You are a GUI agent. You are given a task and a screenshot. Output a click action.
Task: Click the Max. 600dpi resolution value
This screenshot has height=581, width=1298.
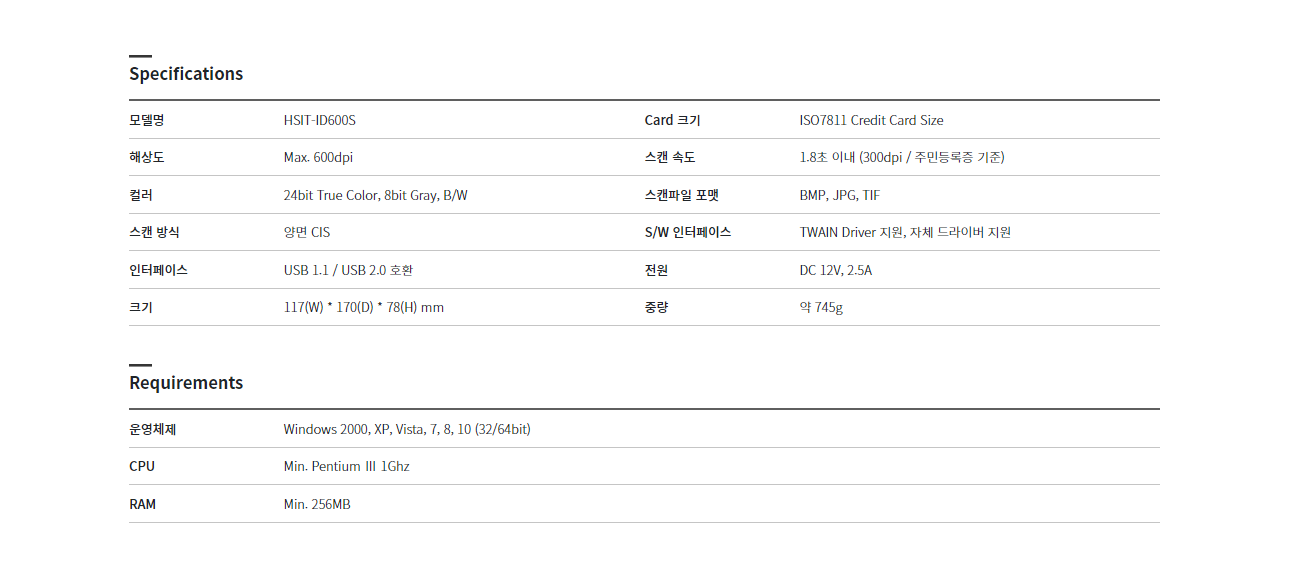318,158
